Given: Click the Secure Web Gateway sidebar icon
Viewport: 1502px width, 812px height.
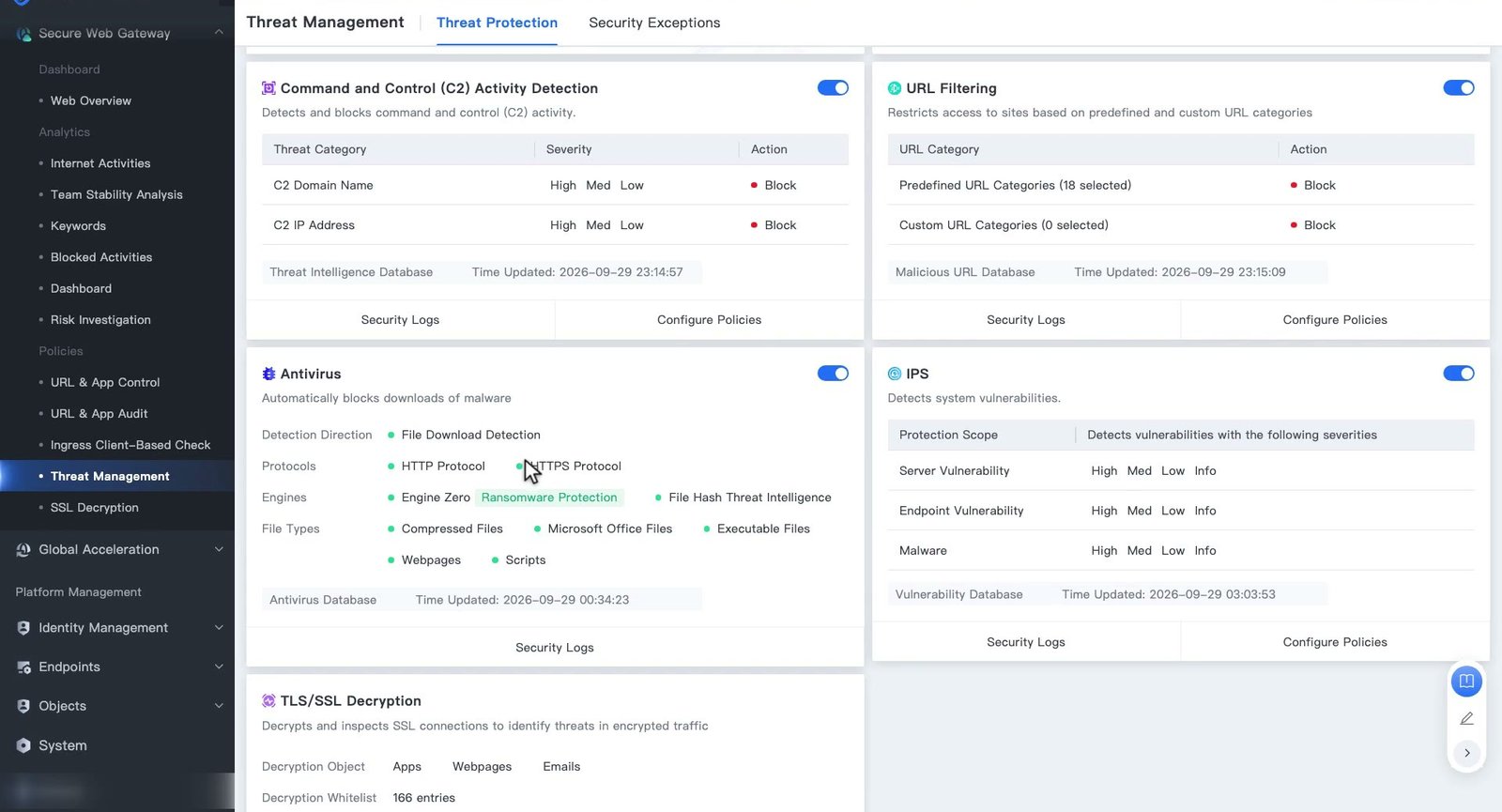Looking at the screenshot, I should 23,34.
